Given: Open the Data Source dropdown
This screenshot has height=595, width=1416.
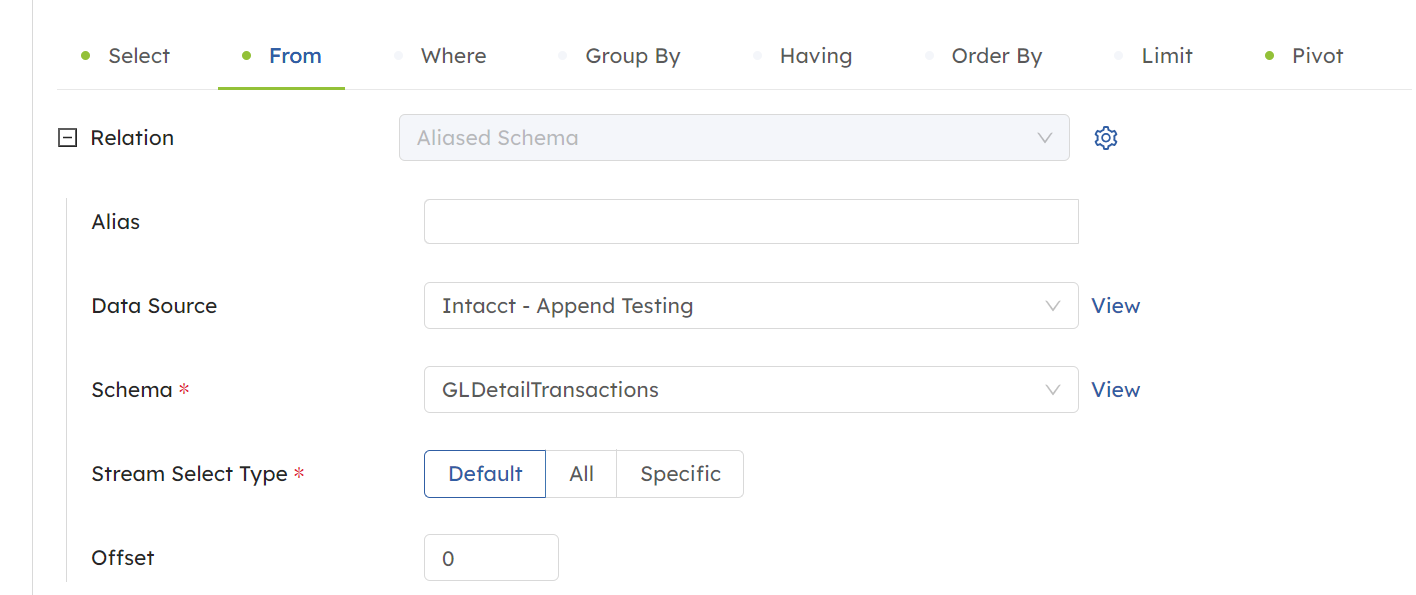Looking at the screenshot, I should click(x=750, y=305).
